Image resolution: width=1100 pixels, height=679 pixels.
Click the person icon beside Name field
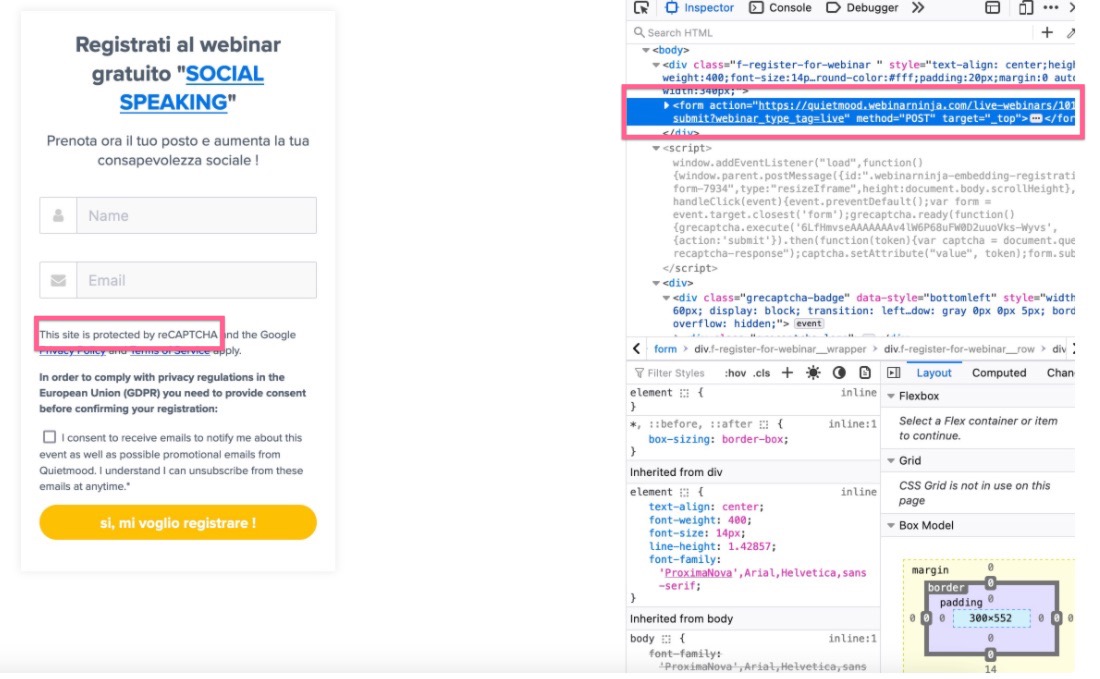(58, 215)
